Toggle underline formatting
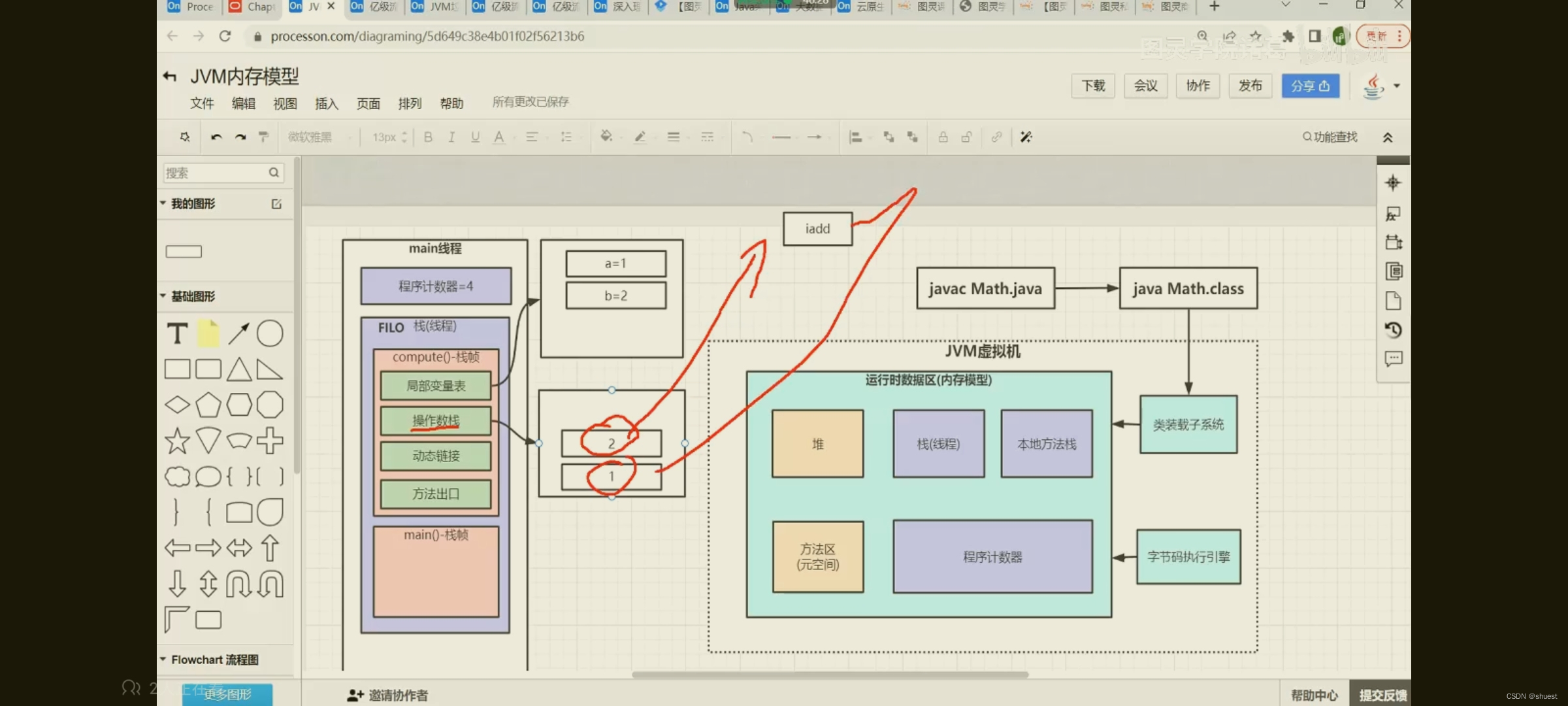The image size is (1568, 706). [x=475, y=137]
